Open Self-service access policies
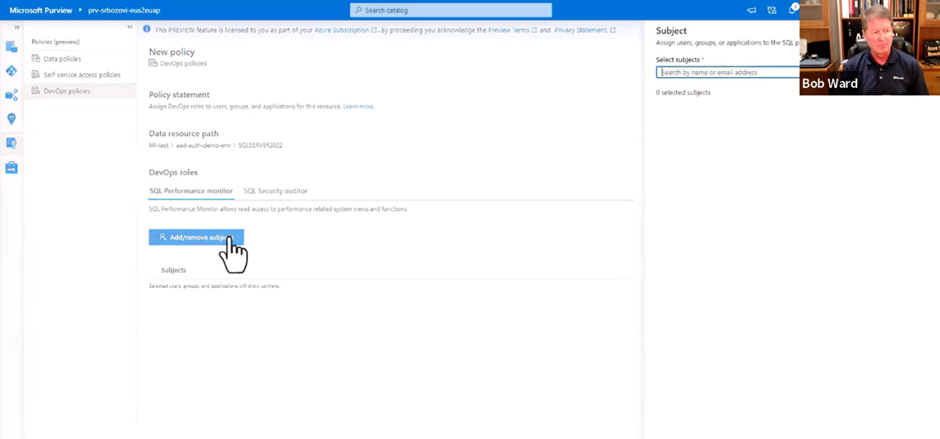 tap(82, 75)
